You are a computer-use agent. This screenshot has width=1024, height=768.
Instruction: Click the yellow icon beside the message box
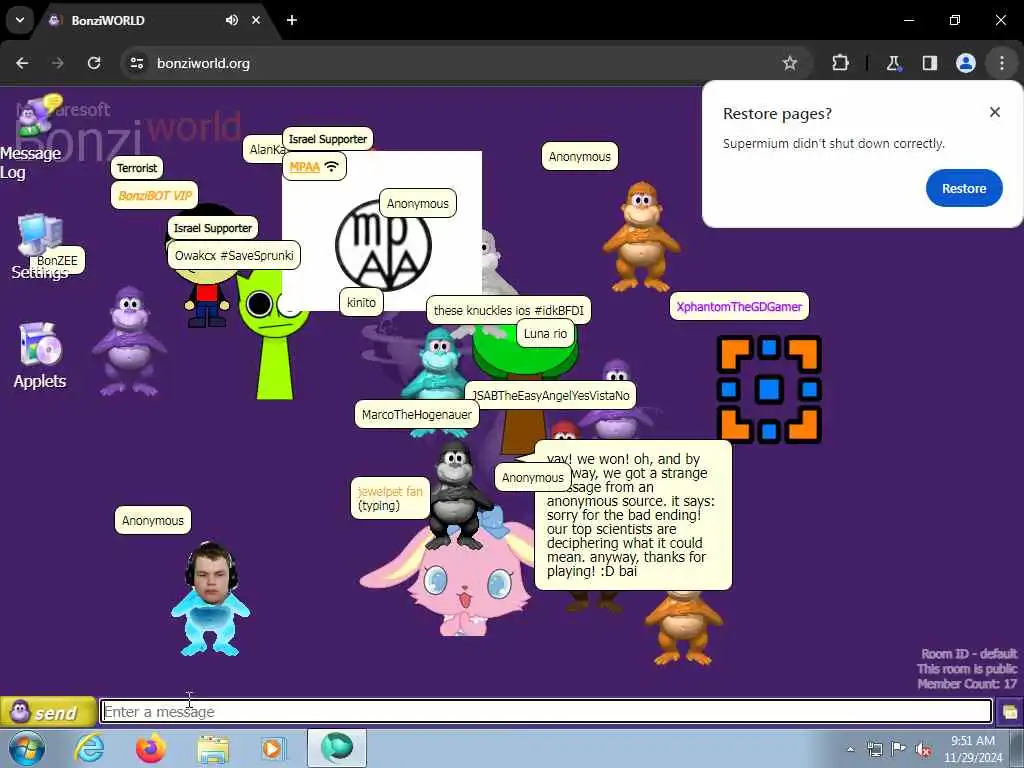1010,712
